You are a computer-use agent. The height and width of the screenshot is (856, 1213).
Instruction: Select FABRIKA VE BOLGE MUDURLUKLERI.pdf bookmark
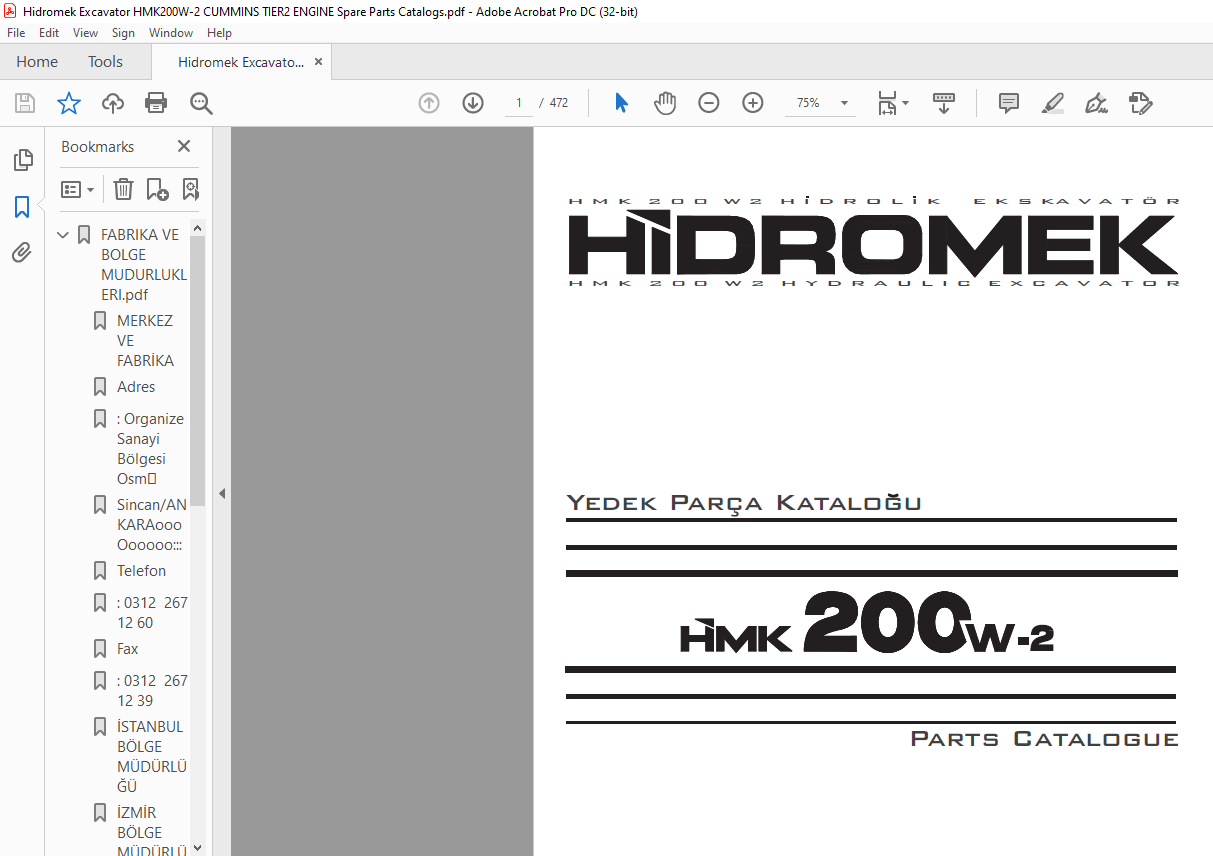pos(144,265)
